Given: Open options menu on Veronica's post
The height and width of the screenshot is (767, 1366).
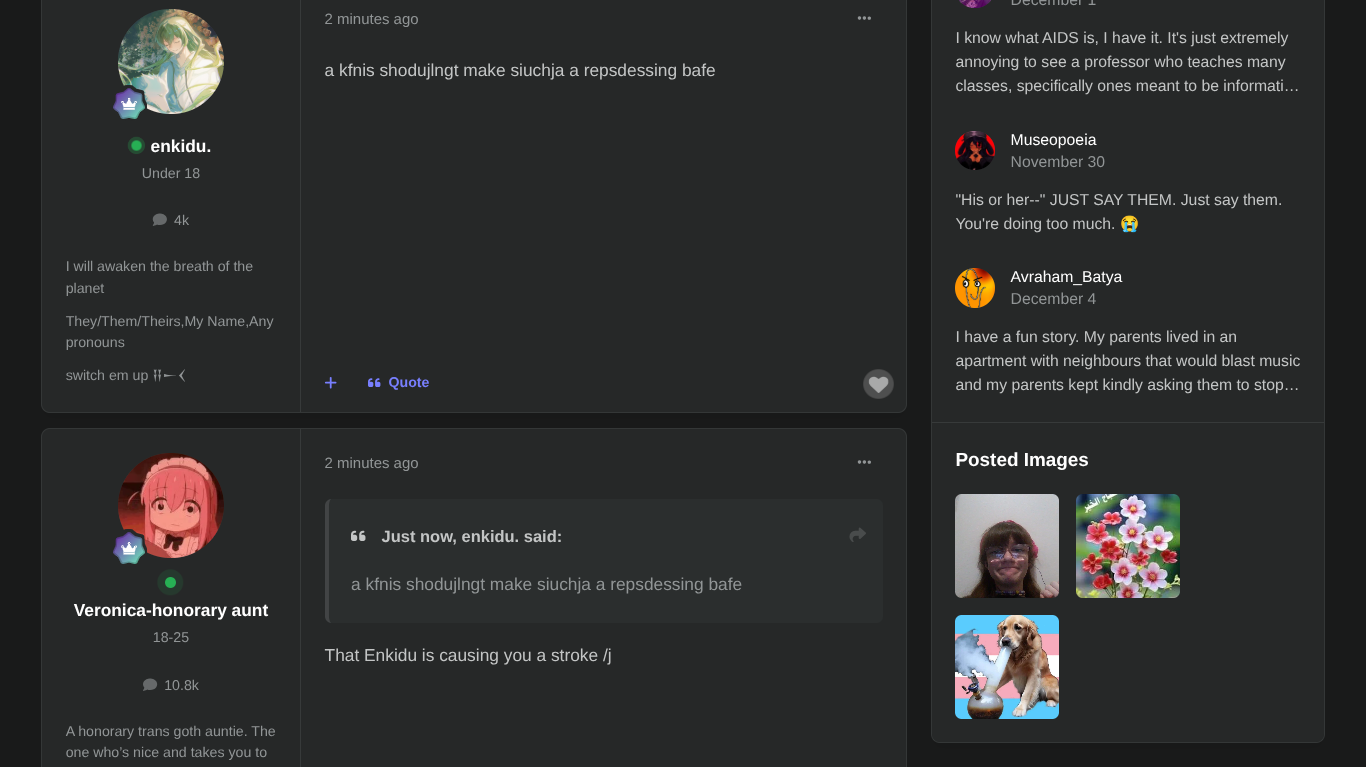Looking at the screenshot, I should (x=864, y=462).
